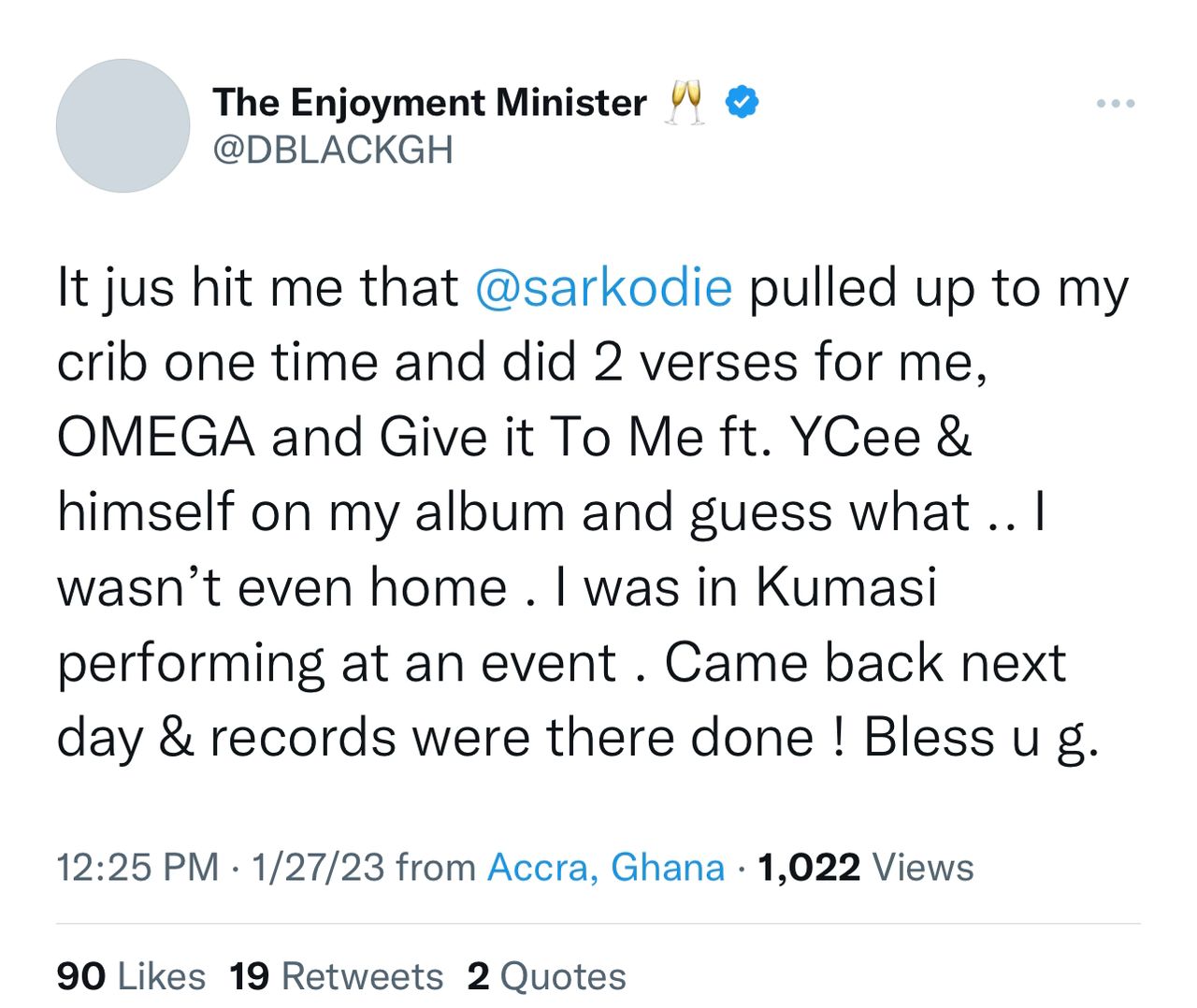Screen dimensions: 1197x1008
Task: View the 19 Retweets list
Action: click(x=337, y=976)
